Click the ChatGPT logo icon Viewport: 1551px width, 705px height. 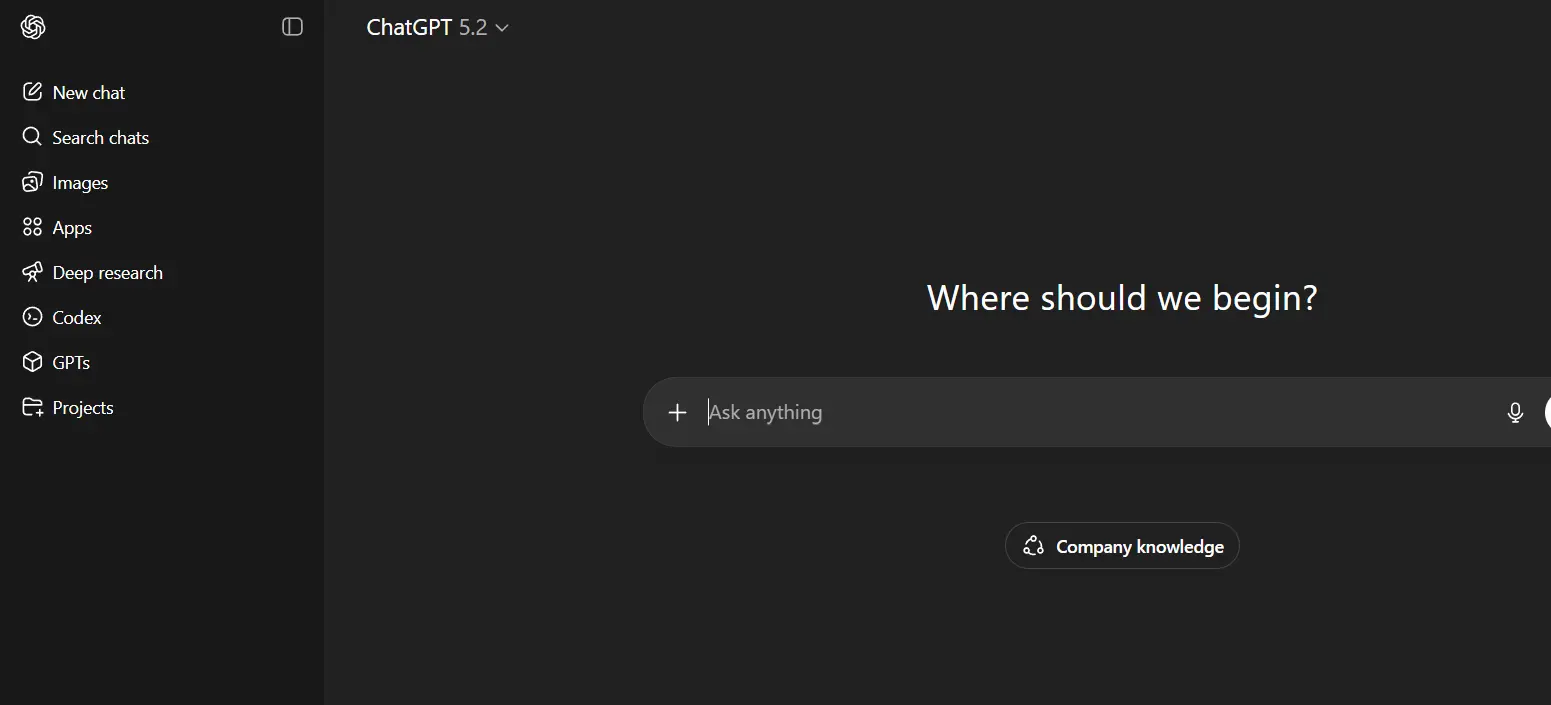pyautogui.click(x=33, y=27)
